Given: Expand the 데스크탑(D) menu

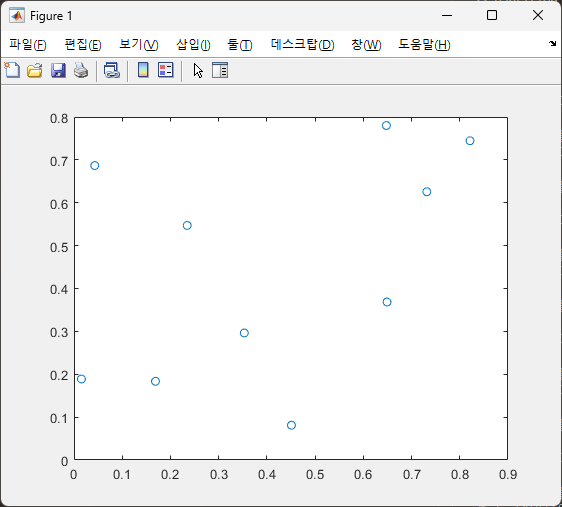Looking at the screenshot, I should click(x=303, y=45).
